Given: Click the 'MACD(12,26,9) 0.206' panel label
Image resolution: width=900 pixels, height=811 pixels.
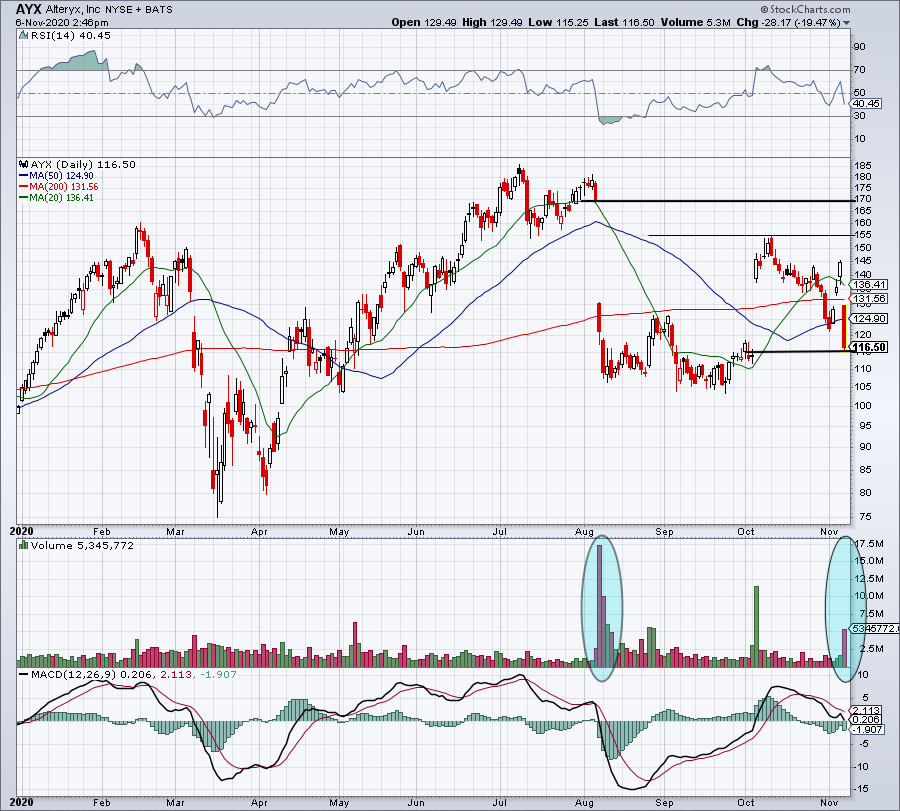Looking at the screenshot, I should (92, 674).
